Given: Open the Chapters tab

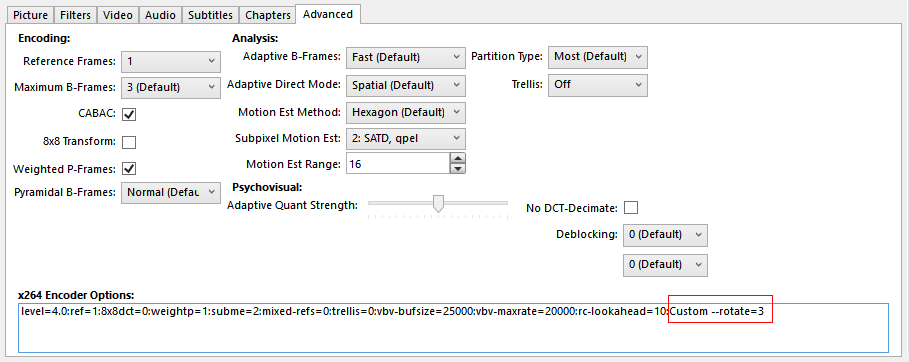Looking at the screenshot, I should coord(267,15).
